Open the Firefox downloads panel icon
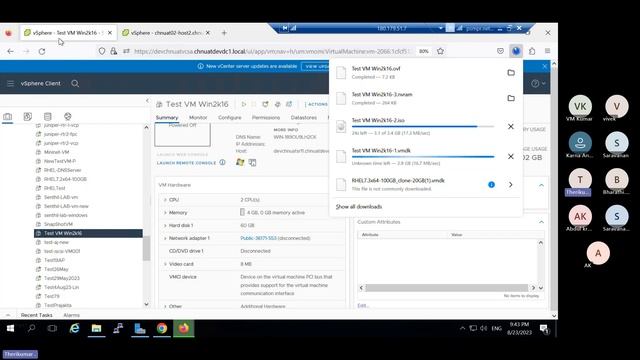Screen dimensions: 640x360 click(x=516, y=51)
